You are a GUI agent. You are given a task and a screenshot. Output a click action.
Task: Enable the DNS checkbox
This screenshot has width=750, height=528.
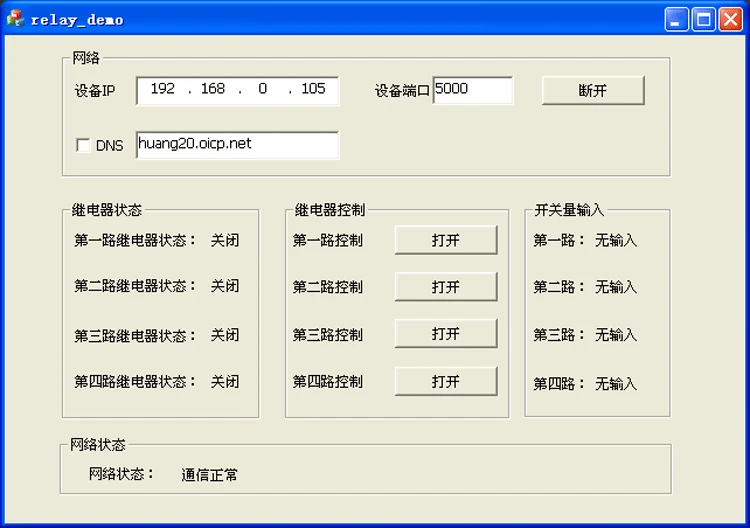pyautogui.click(x=83, y=145)
